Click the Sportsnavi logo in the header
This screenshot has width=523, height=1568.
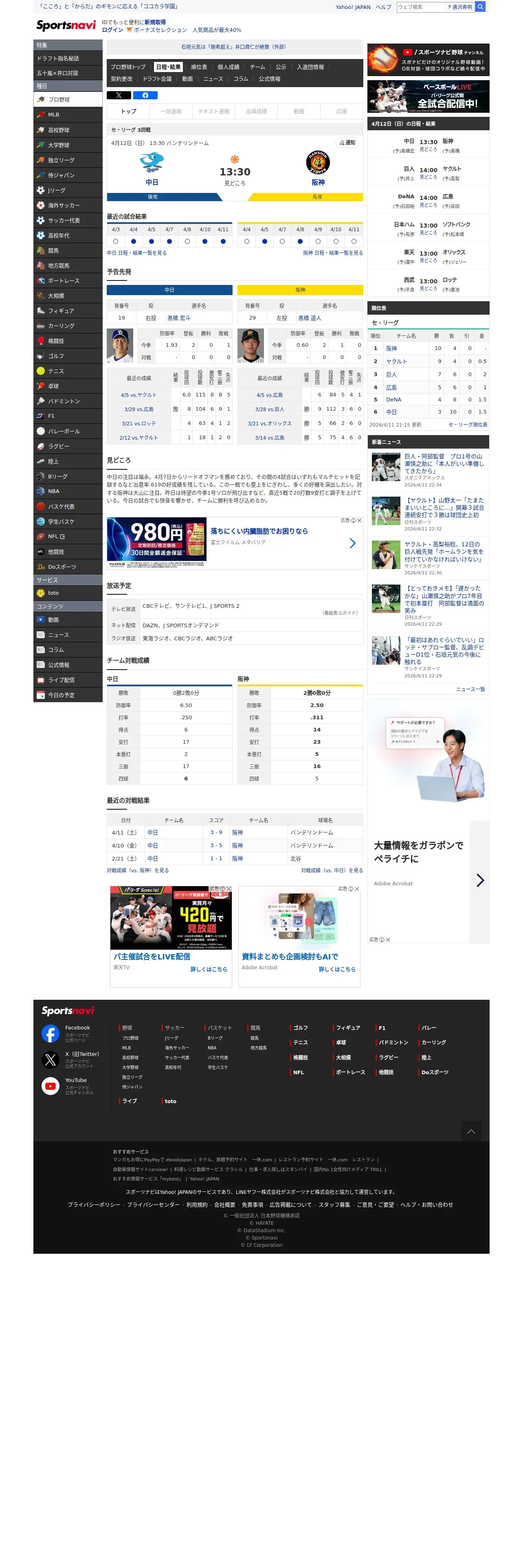66,25
